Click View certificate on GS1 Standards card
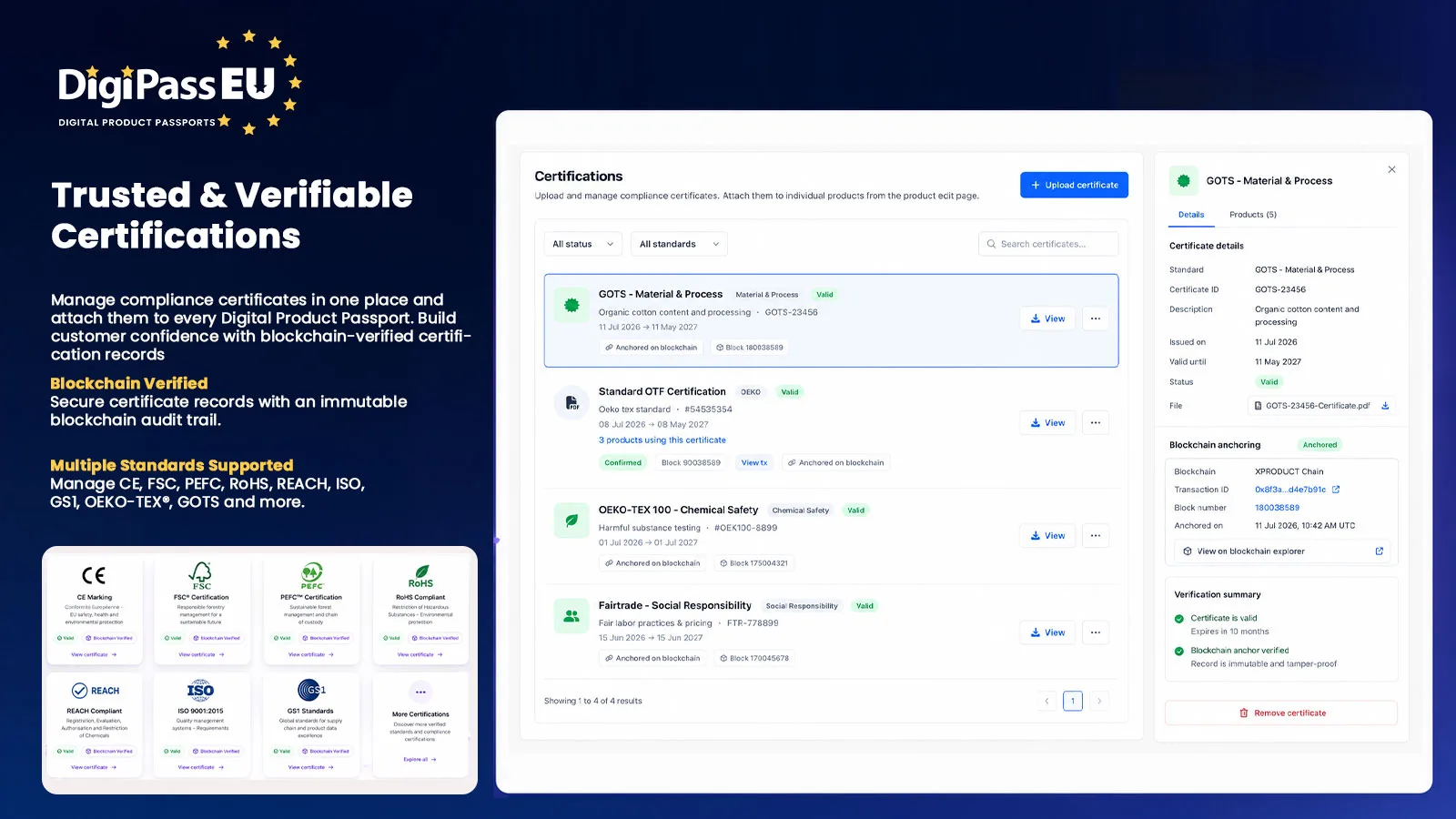The image size is (1456, 819). click(311, 767)
